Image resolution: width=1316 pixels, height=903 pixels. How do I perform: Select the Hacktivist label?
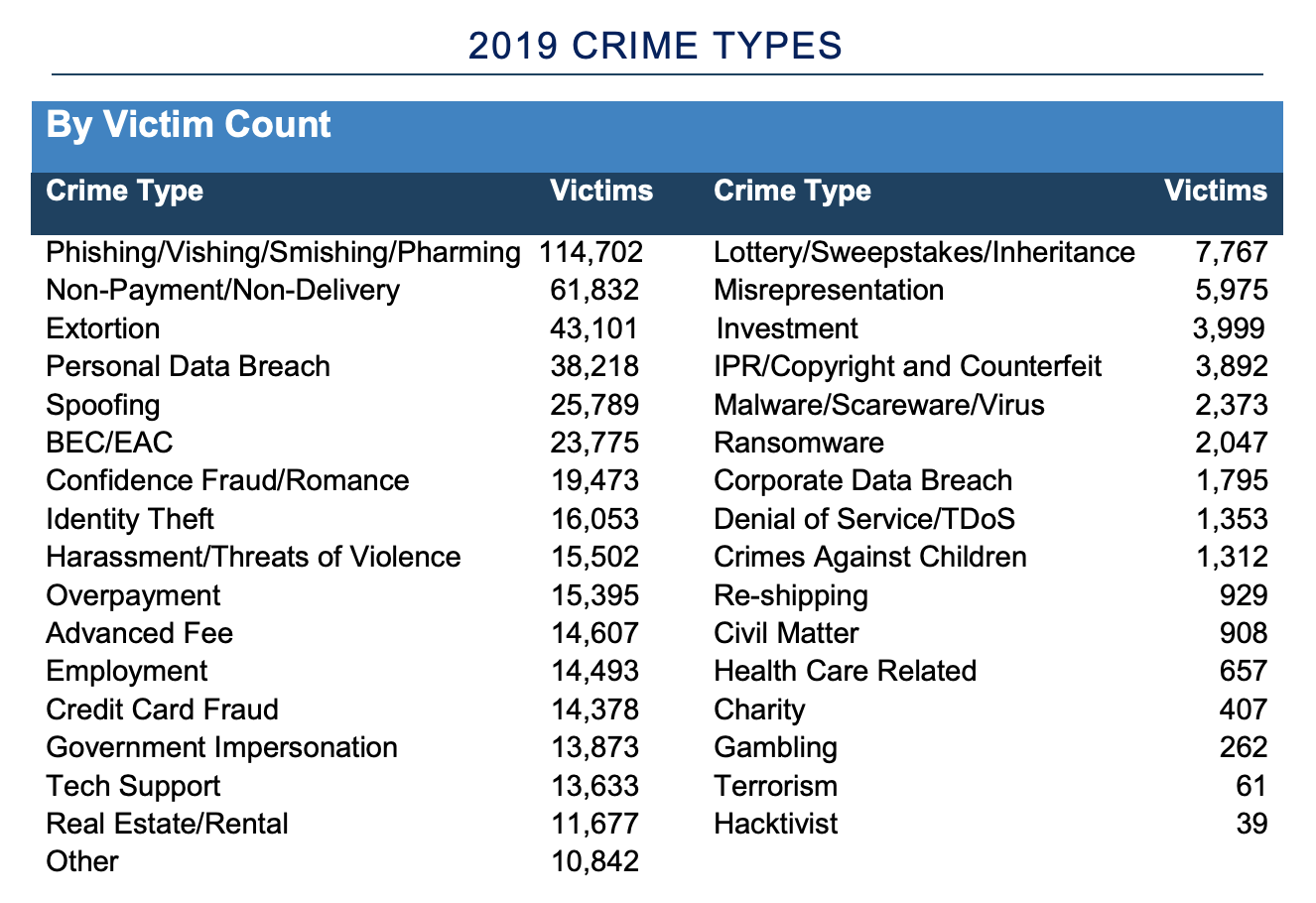(x=776, y=824)
